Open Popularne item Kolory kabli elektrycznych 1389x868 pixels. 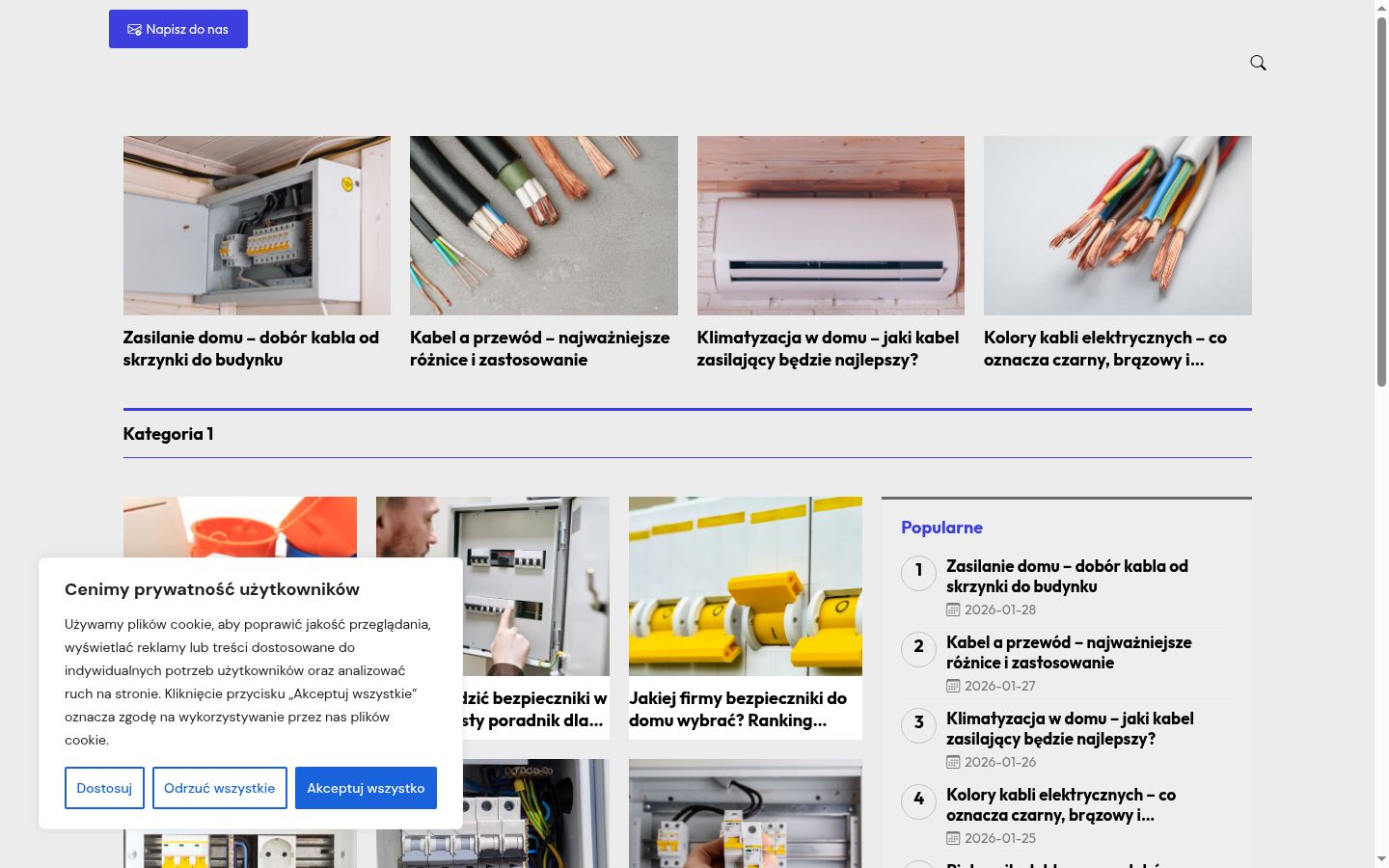tap(1061, 804)
